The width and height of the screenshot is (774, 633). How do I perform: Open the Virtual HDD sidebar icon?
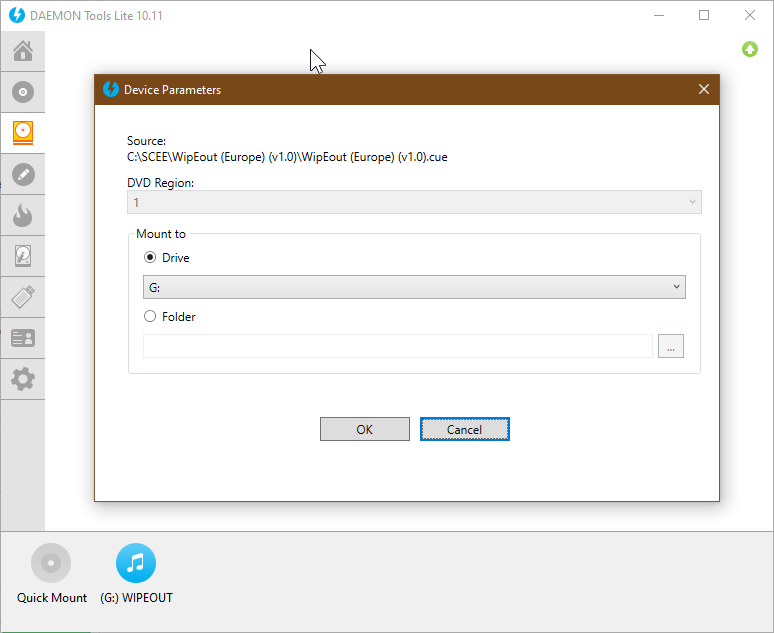tap(23, 256)
